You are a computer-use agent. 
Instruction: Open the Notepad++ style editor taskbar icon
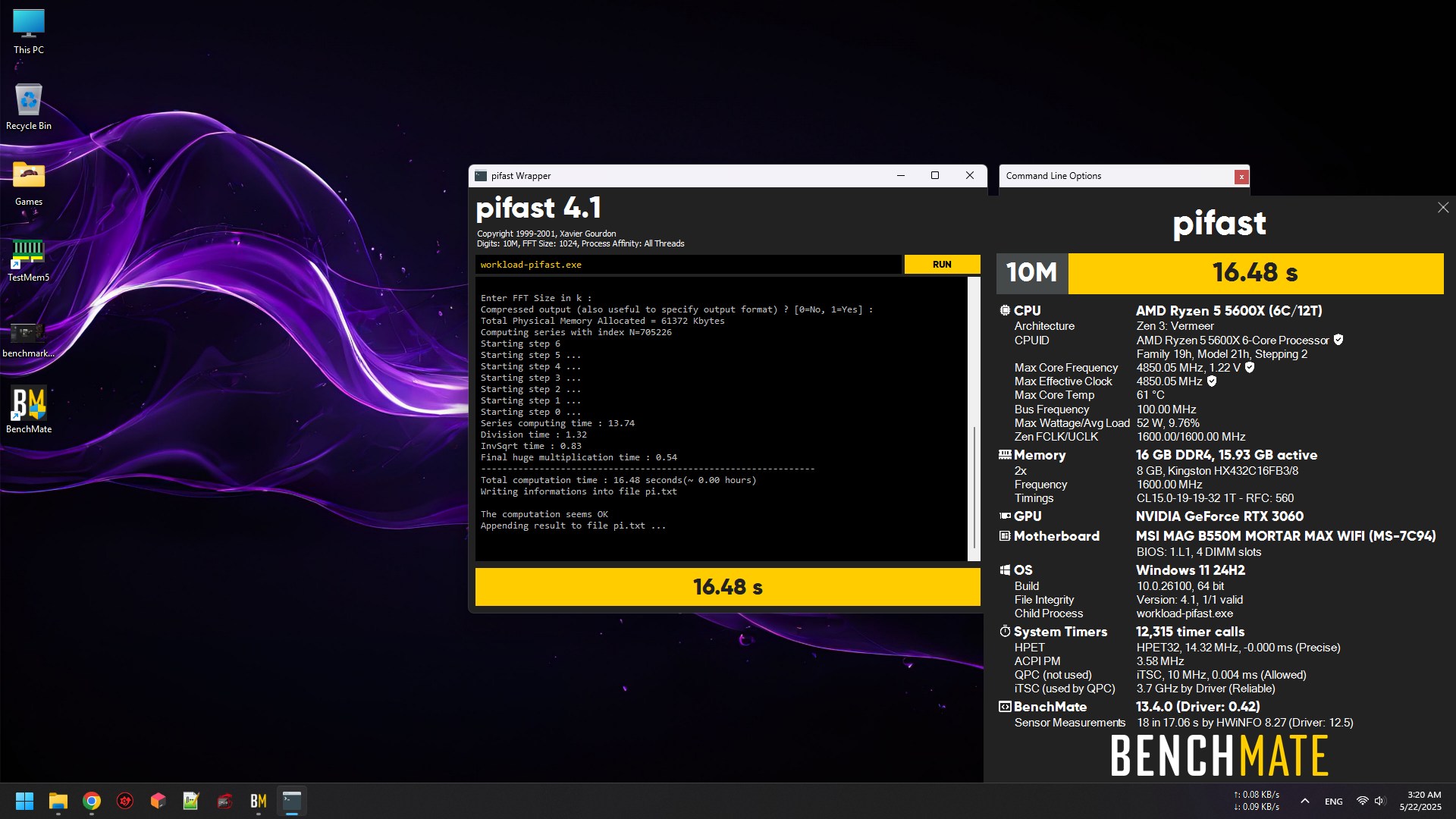[191, 801]
